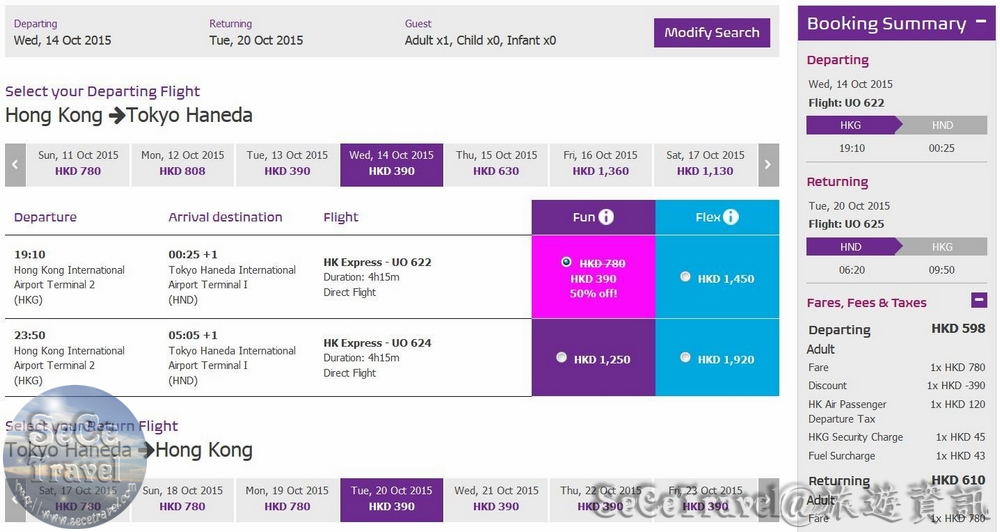The width and height of the screenshot is (1000, 532).
Task: Choose return date Sun, 18 Oct 2015
Action: click(x=182, y=499)
